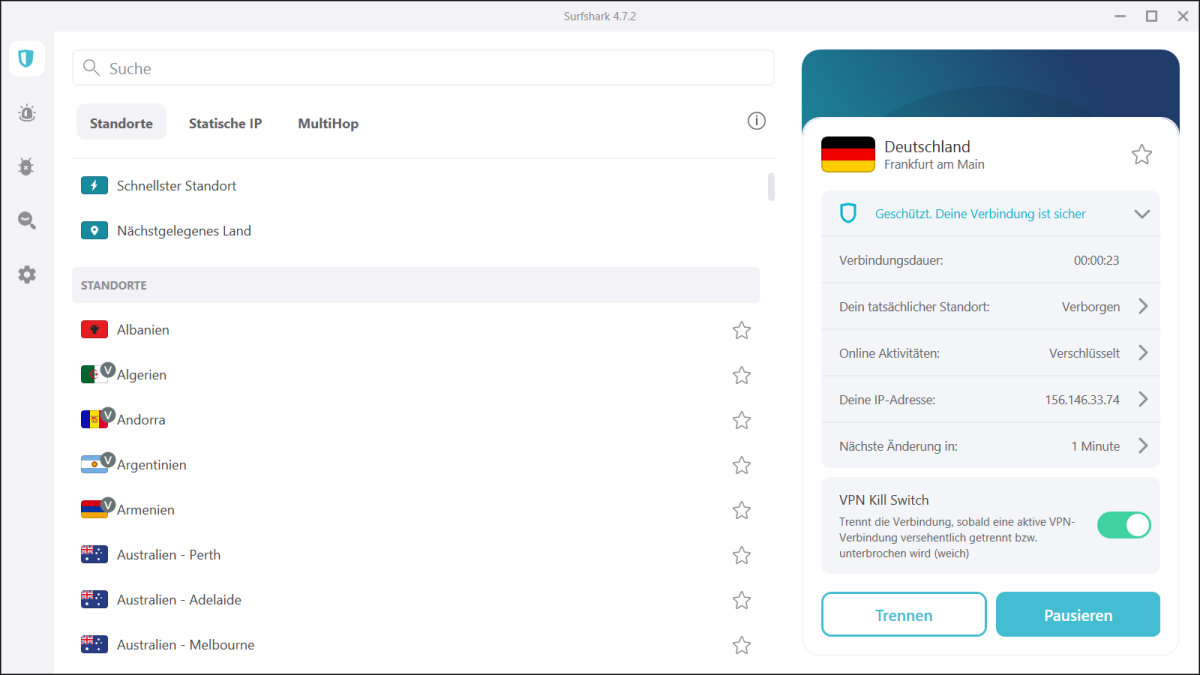Open the VPN shield sidebar icon
This screenshot has height=675, width=1200.
[x=27, y=59]
